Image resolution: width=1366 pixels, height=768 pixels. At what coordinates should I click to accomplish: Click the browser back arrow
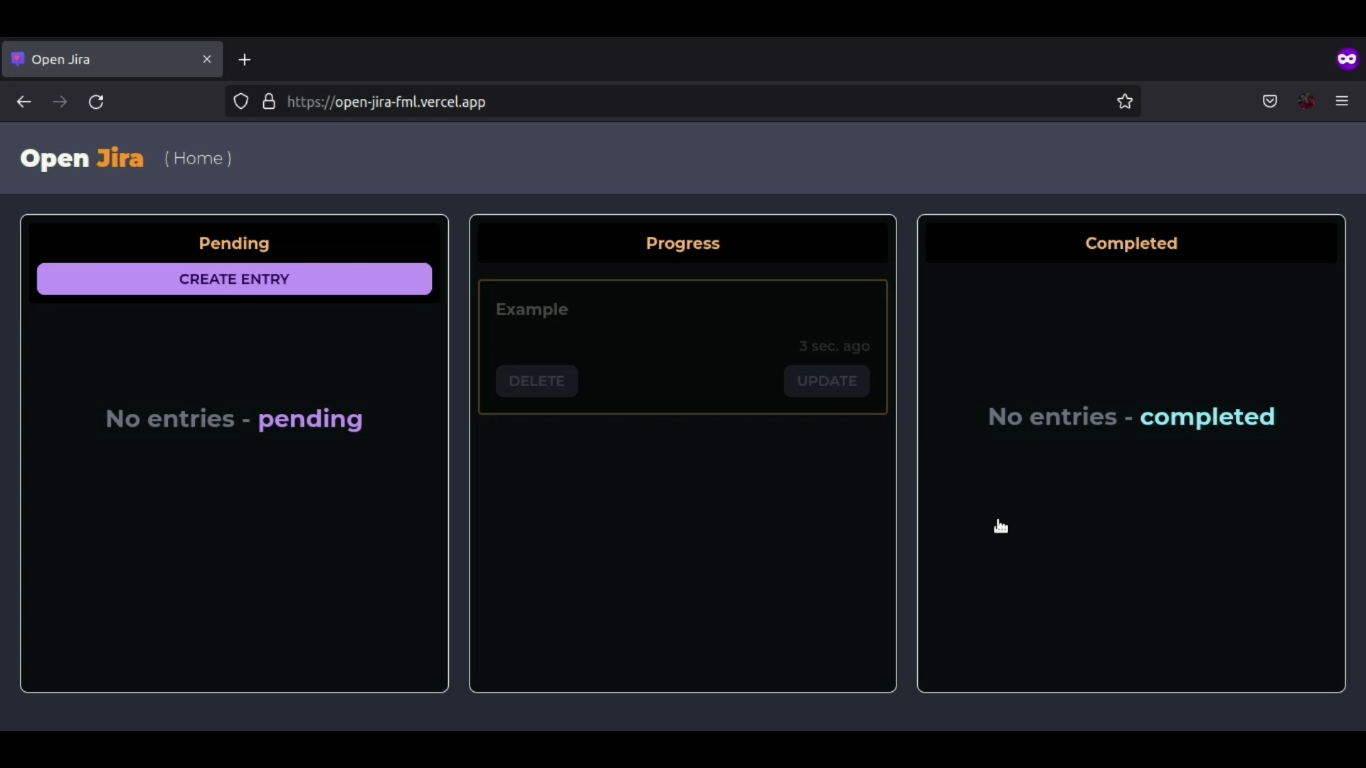tap(24, 101)
